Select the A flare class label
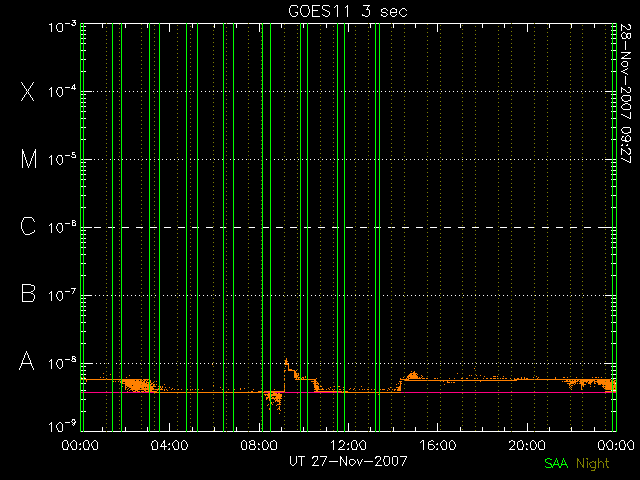Image resolution: width=640 pixels, height=480 pixels. [27, 361]
